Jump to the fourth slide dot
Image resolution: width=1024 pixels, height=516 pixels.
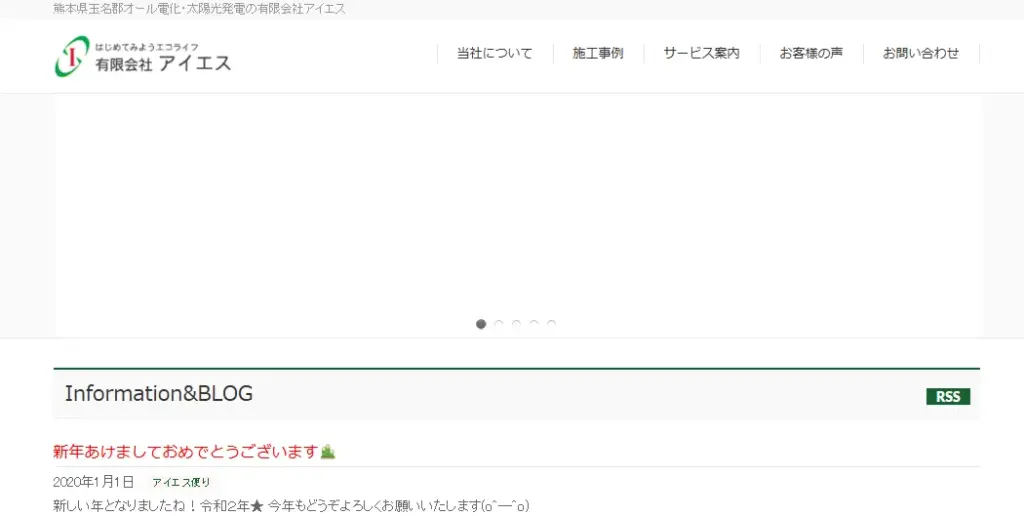[534, 324]
